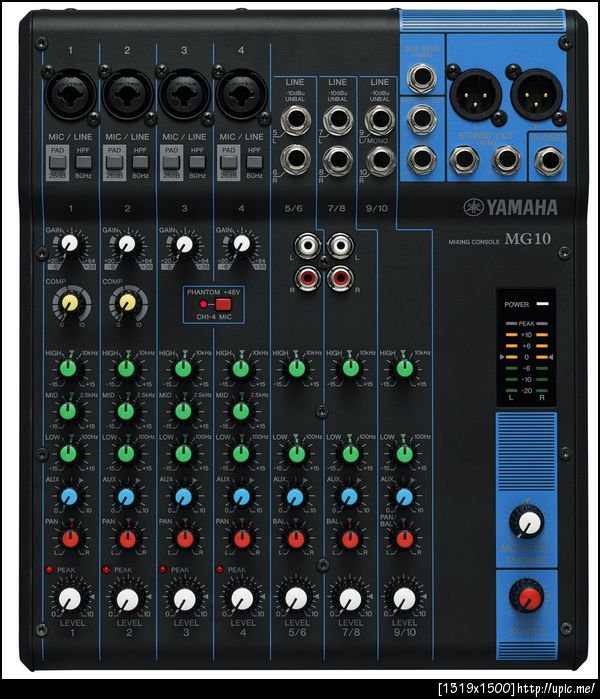Click the channel 2 yellow COMP knob
Image resolution: width=600 pixels, height=699 pixels.
127,303
